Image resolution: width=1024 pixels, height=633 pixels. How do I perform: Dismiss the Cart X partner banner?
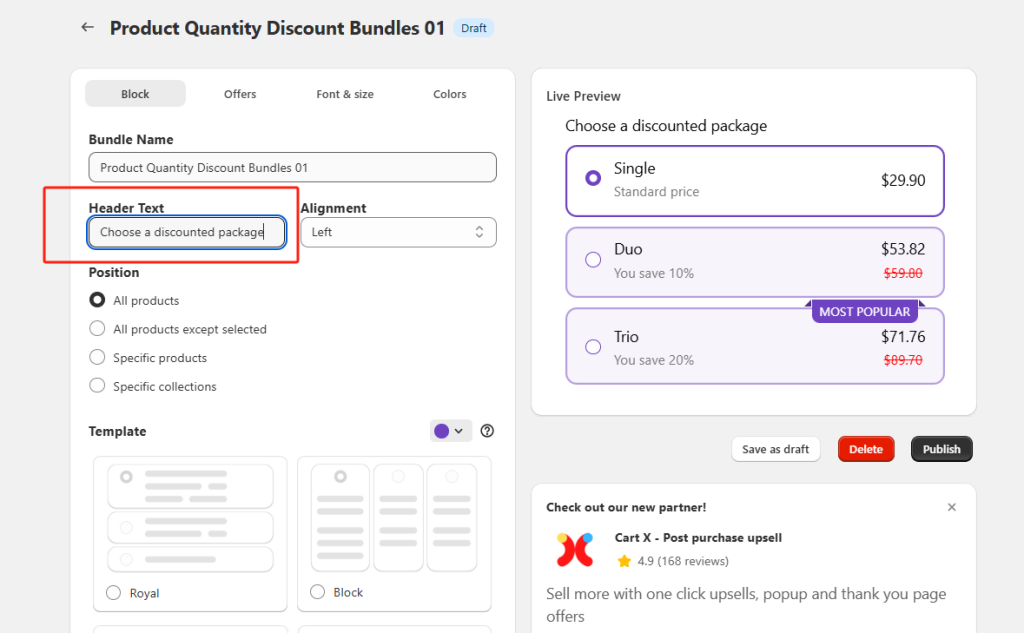point(951,507)
